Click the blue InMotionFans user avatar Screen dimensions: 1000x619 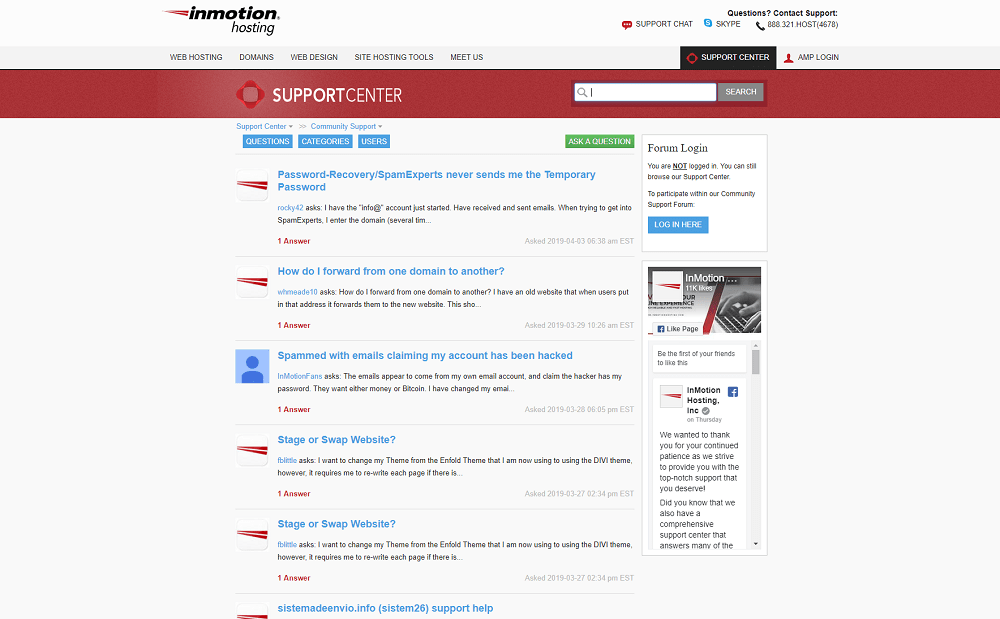point(253,367)
